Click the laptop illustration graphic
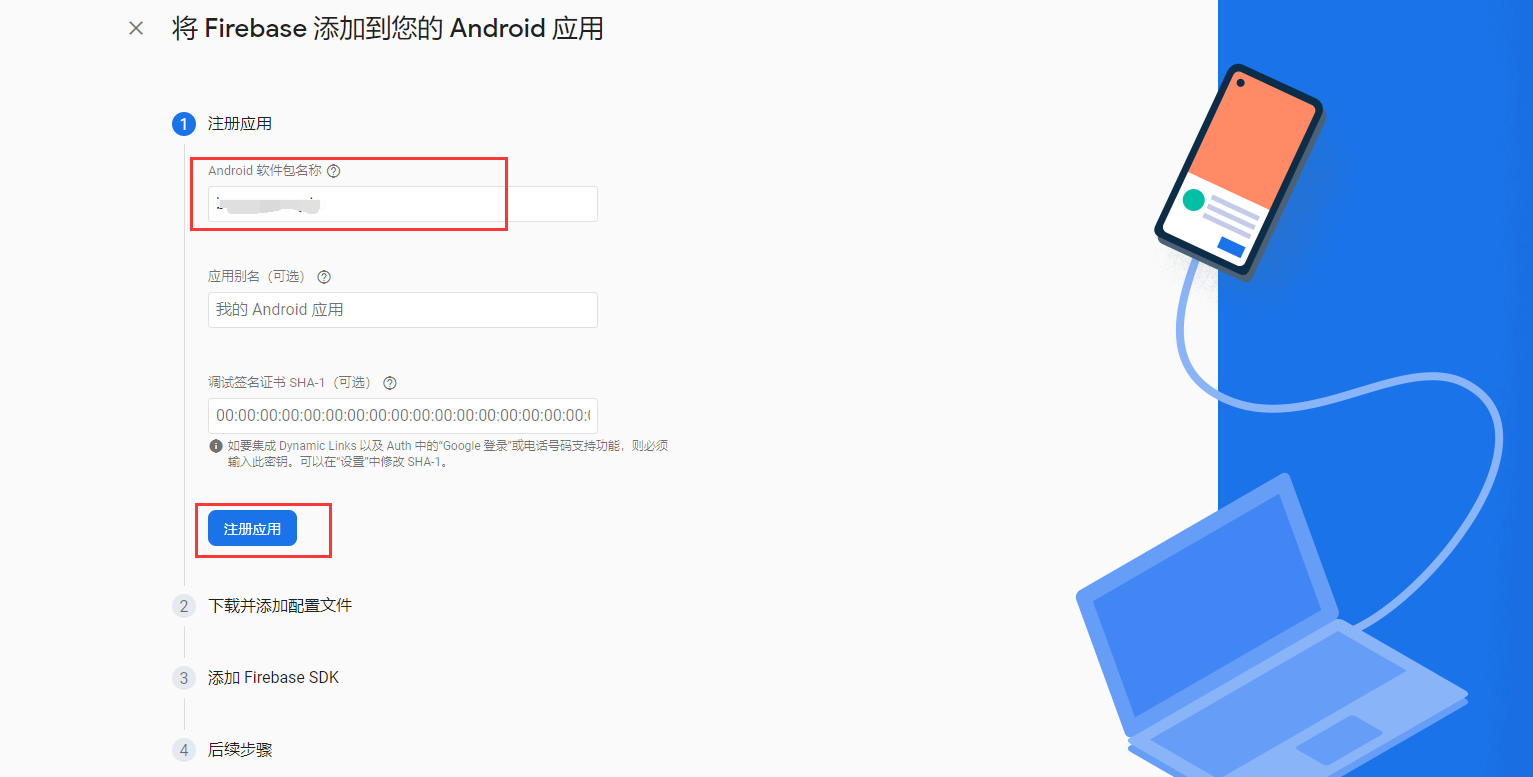The width and height of the screenshot is (1533, 777). pyautogui.click(x=1270, y=630)
